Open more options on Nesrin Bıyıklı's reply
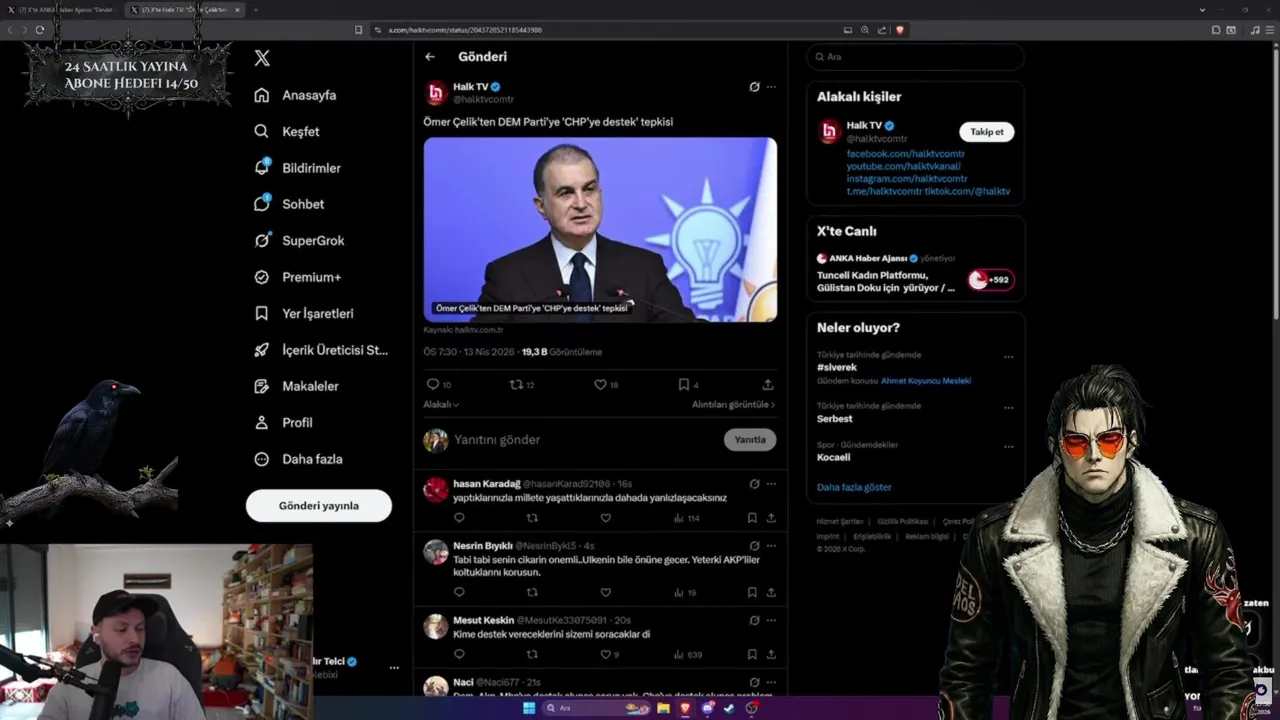 coord(771,546)
